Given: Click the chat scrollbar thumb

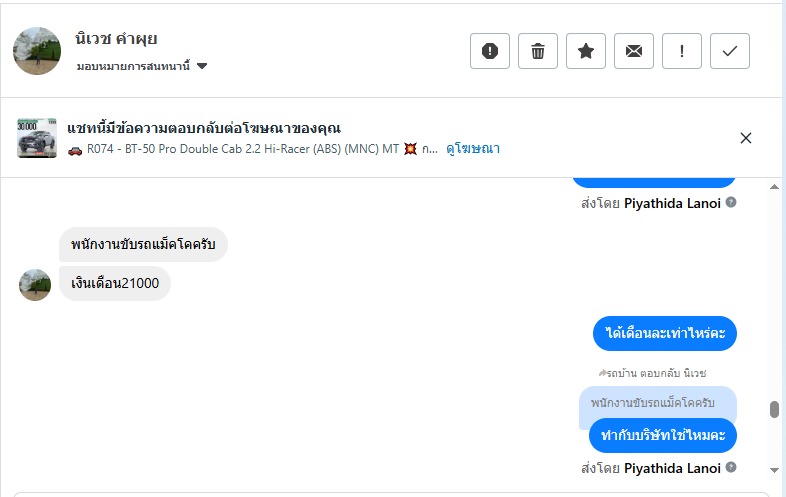Looking at the screenshot, I should point(773,409).
